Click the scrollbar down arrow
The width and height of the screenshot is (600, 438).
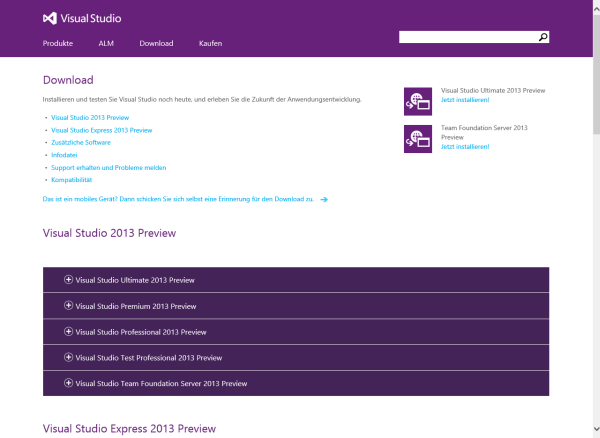point(597,429)
